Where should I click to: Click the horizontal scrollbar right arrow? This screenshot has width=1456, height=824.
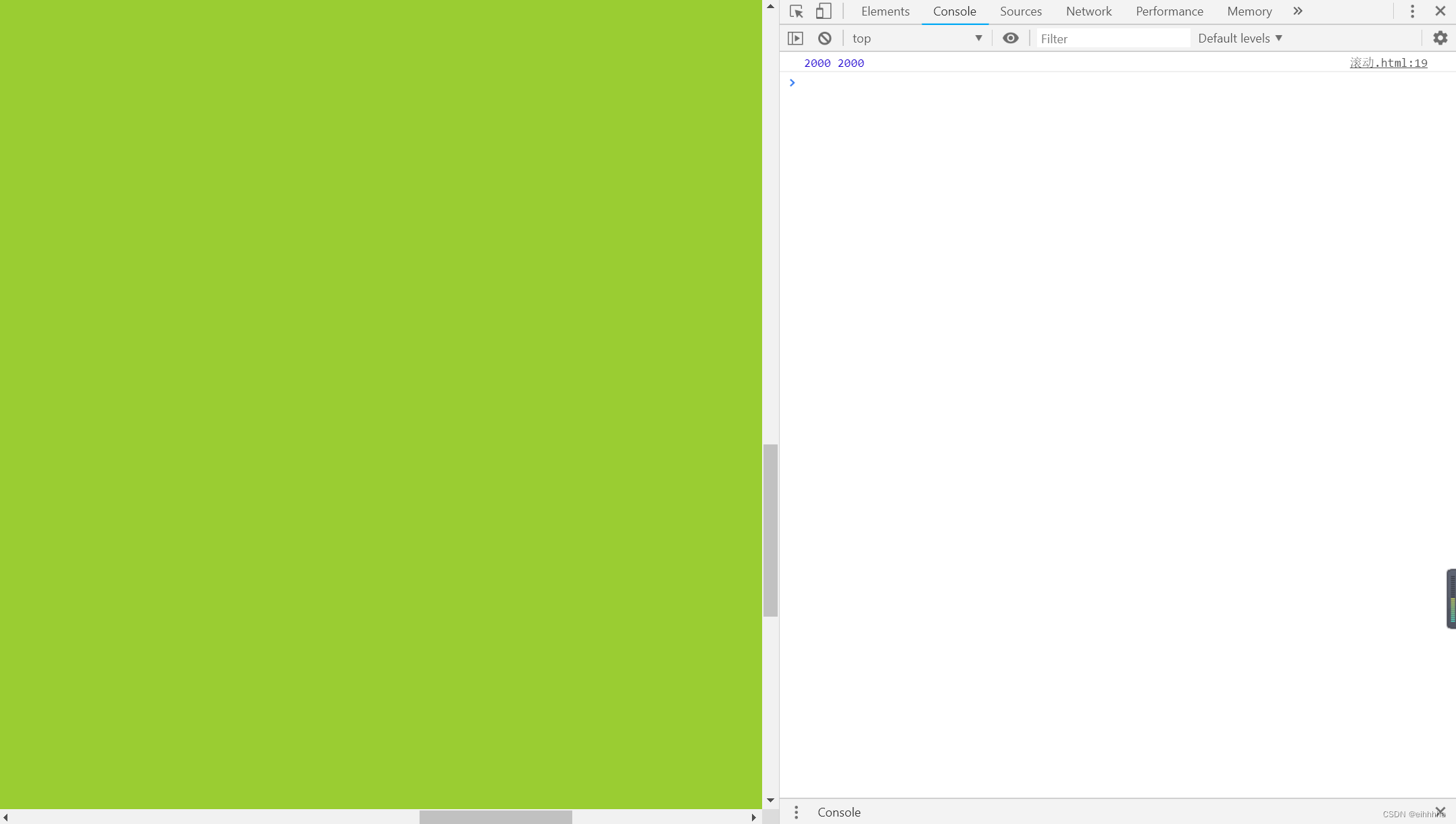pyautogui.click(x=753, y=817)
